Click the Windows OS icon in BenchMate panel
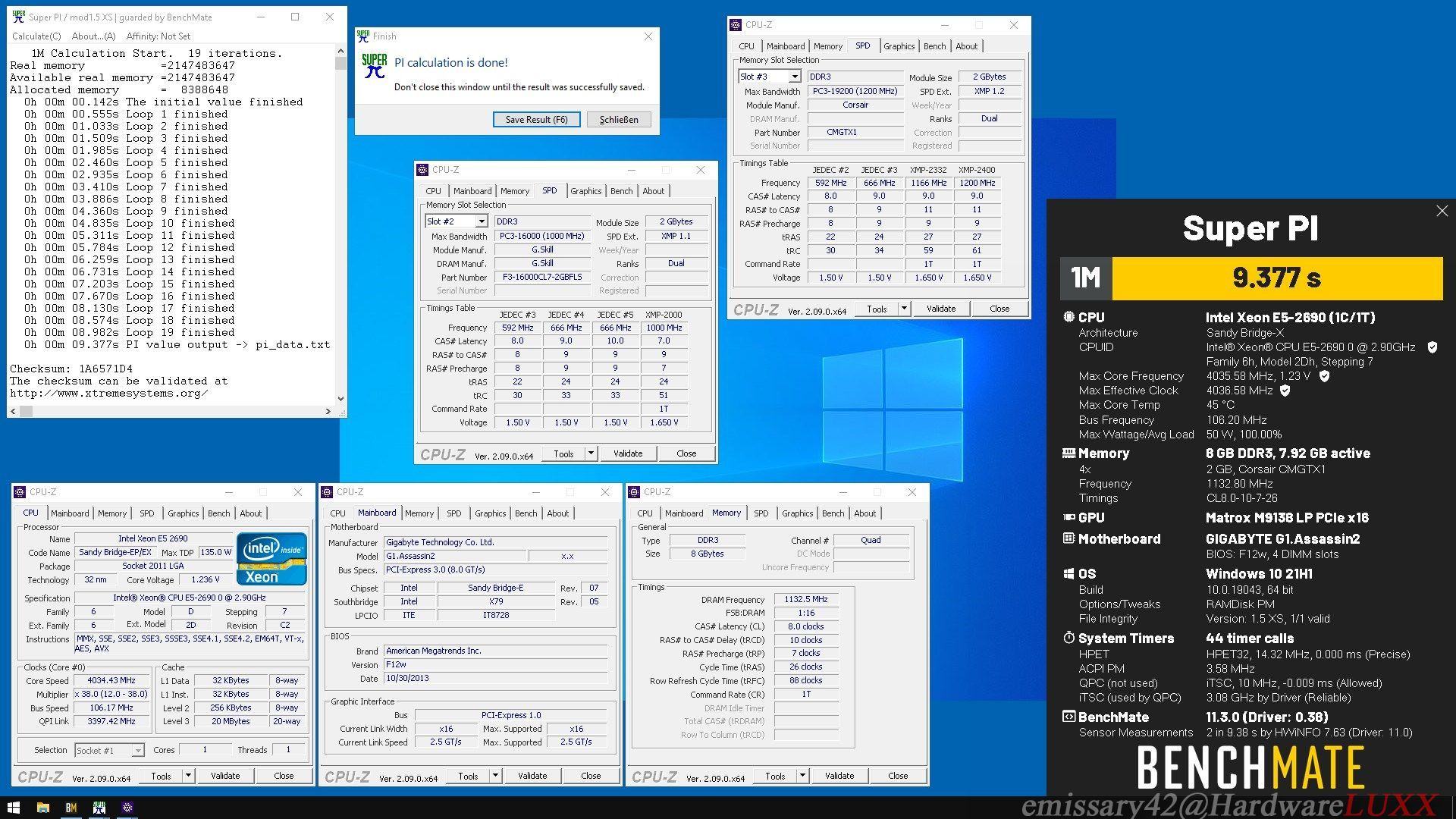The width and height of the screenshot is (1456, 819). [x=1068, y=574]
